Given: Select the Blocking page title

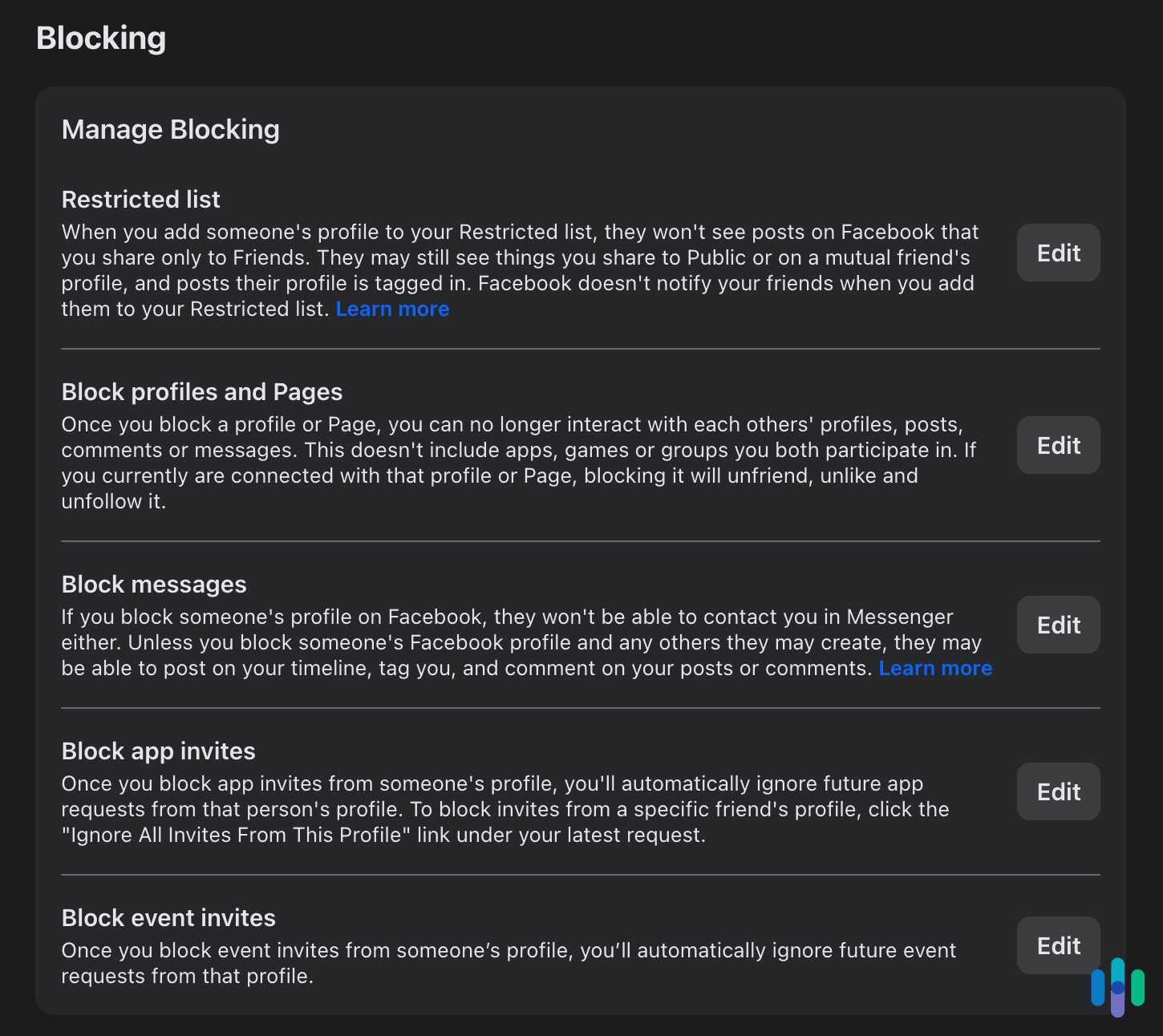Looking at the screenshot, I should click(x=101, y=38).
